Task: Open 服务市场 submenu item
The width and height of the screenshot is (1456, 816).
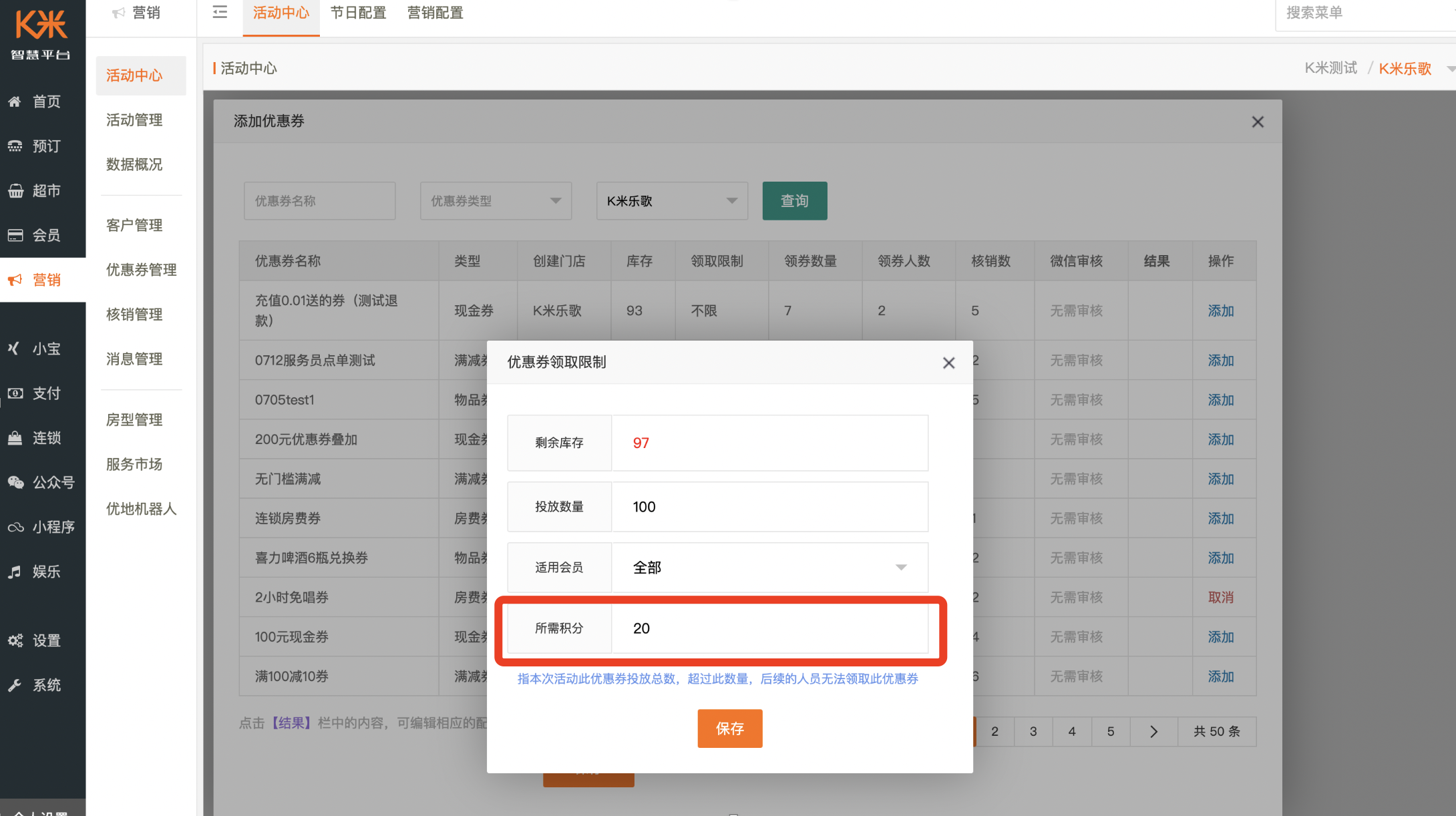Action: (x=134, y=464)
